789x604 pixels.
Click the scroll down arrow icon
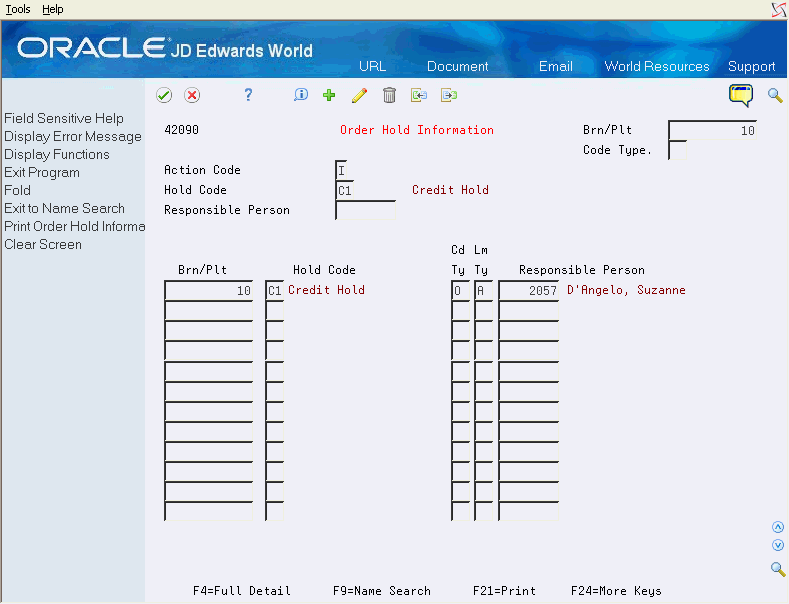pos(778,545)
